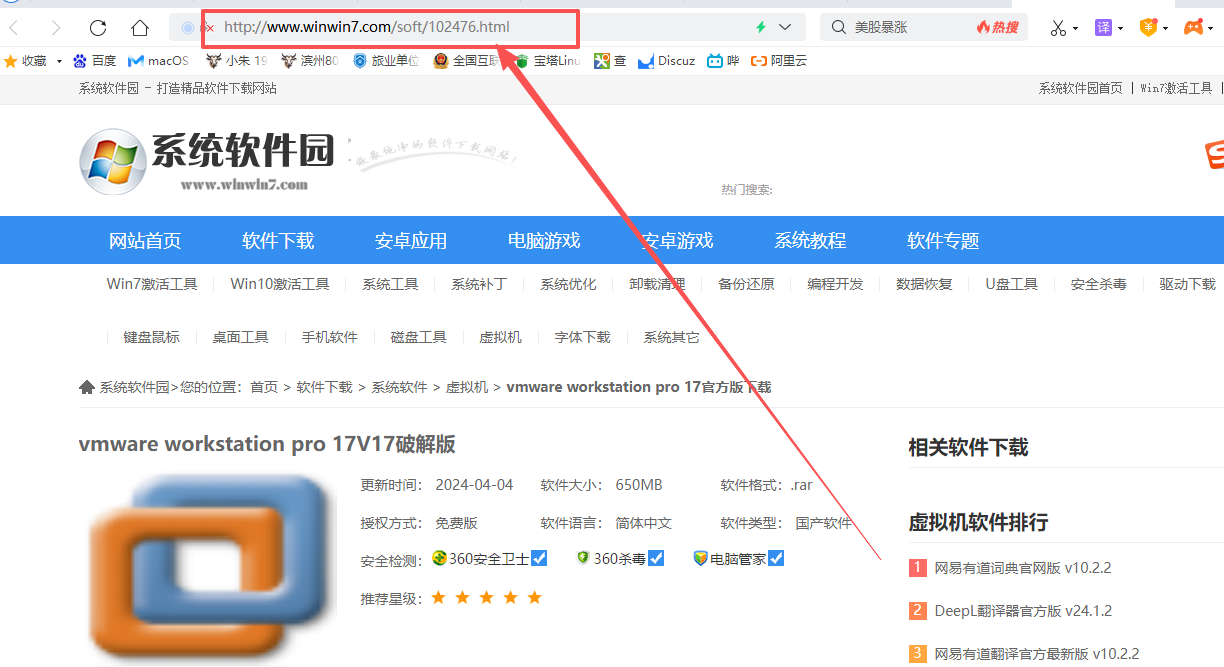Click the search magnifier icon

click(x=838, y=27)
